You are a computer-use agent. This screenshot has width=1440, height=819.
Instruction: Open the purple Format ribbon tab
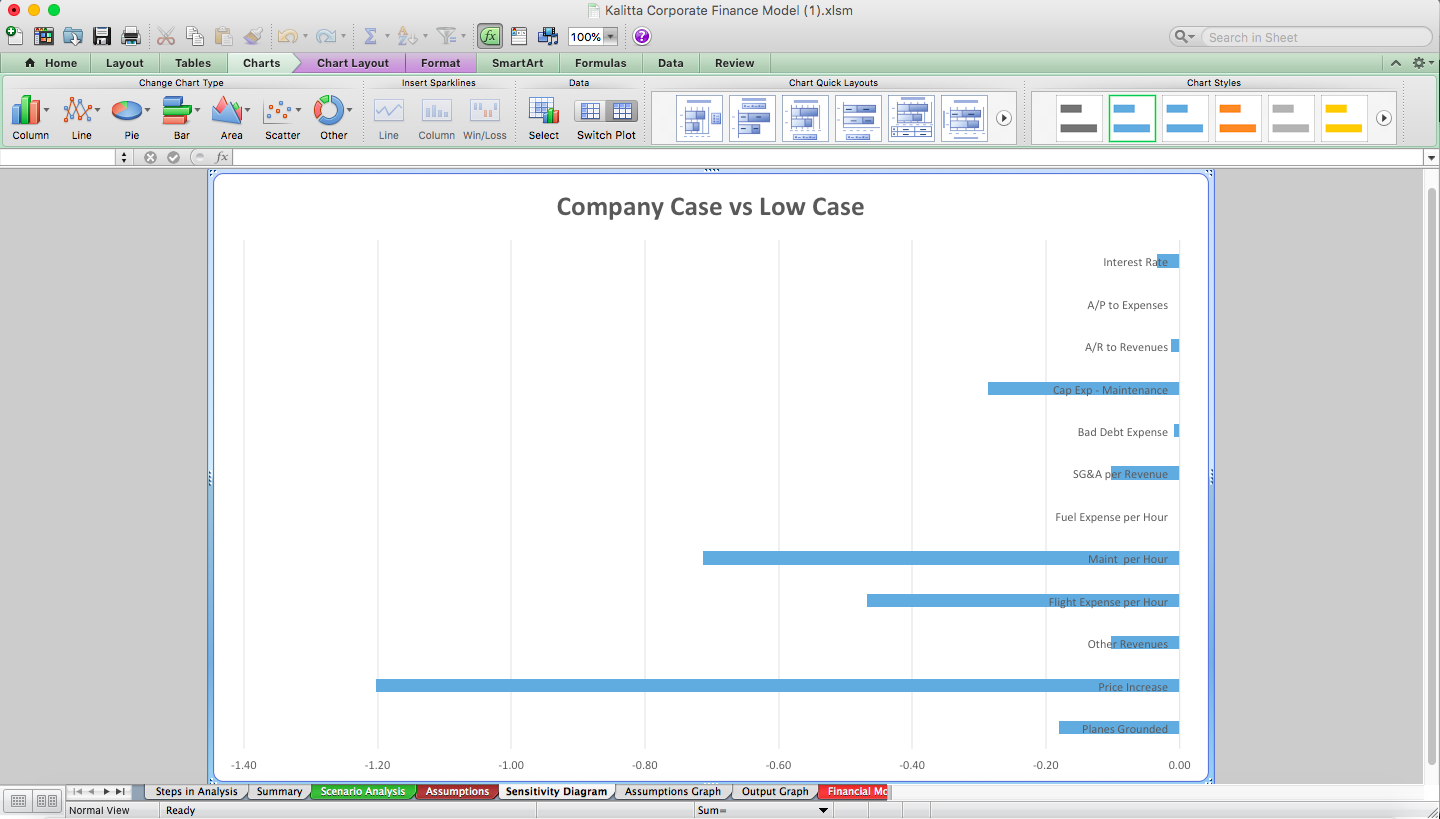pyautogui.click(x=441, y=62)
